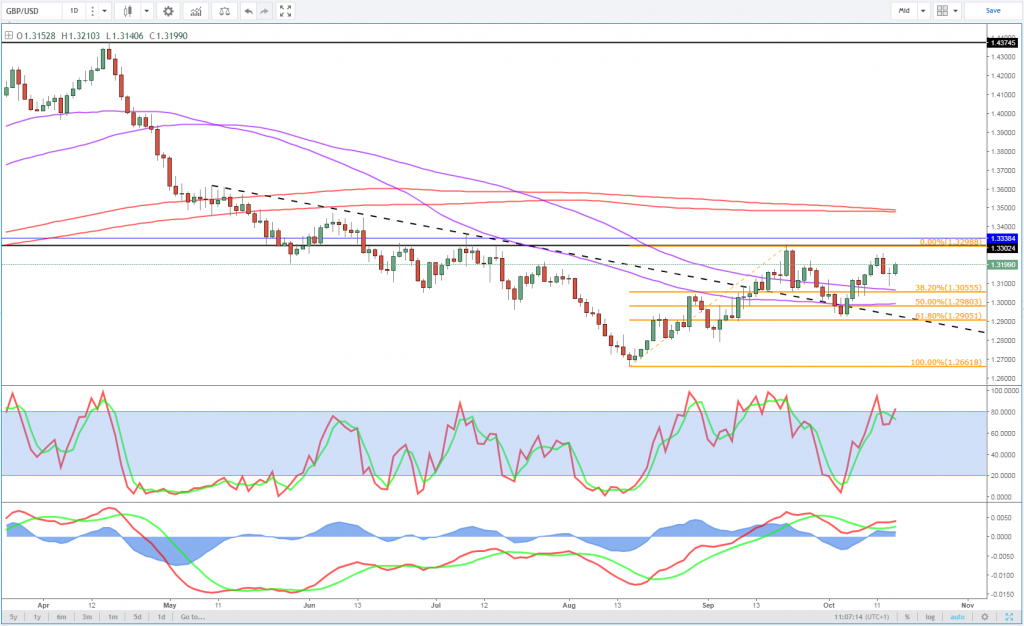Redo the last chart action
This screenshot has width=1024, height=626.
264,11
